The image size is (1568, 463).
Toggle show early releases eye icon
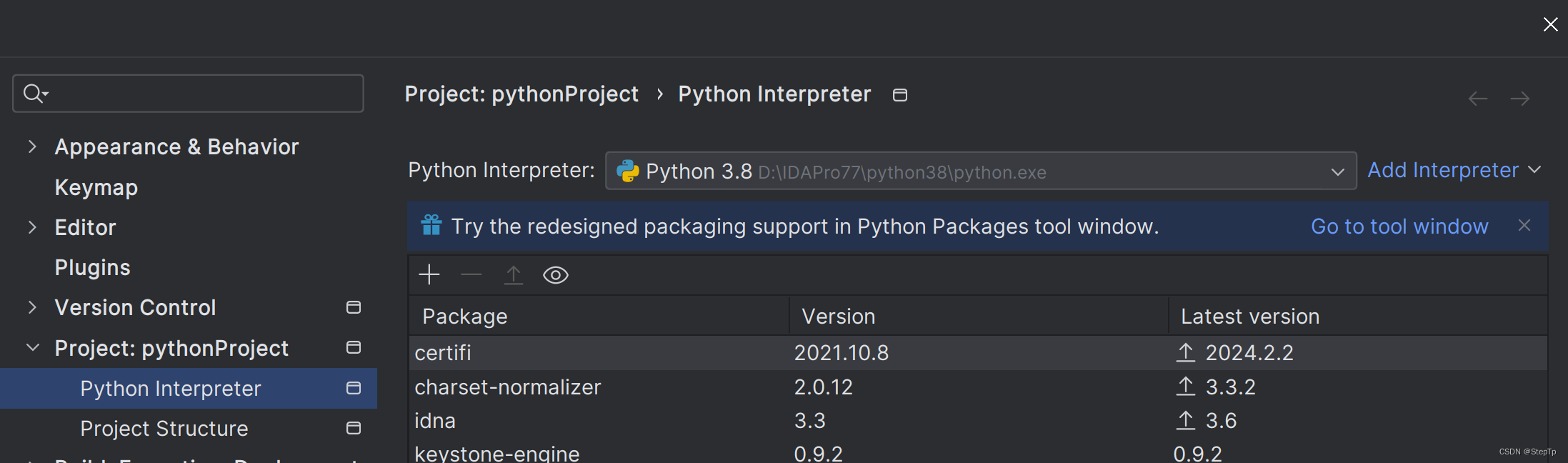coord(556,275)
